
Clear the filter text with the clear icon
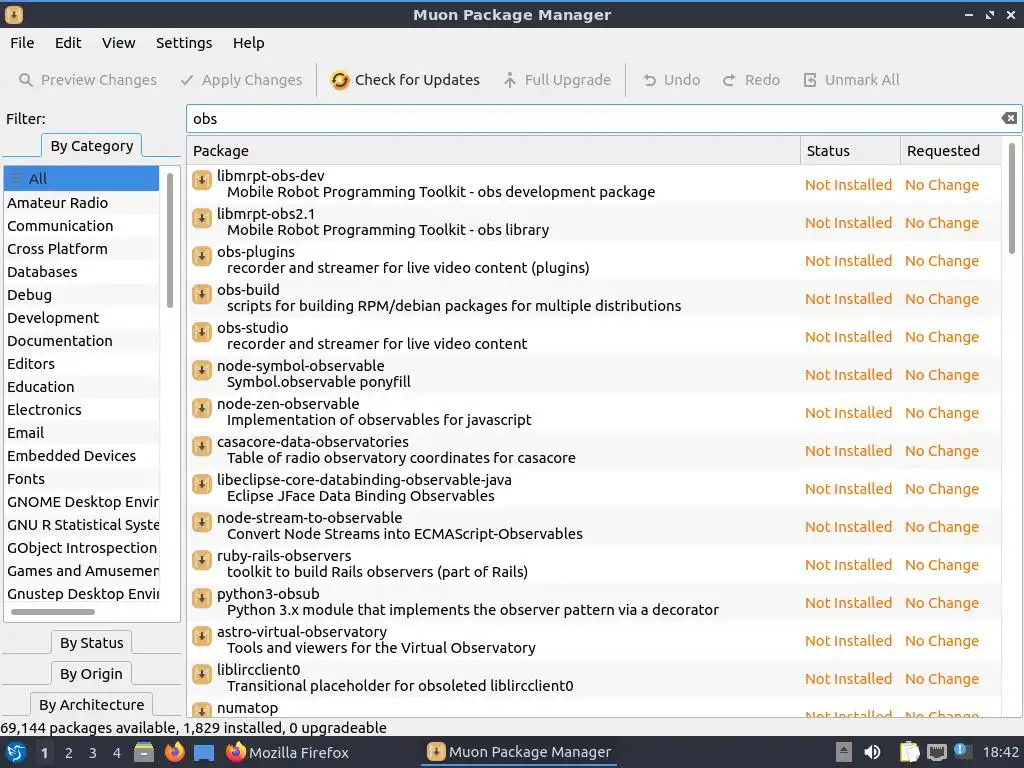(1009, 118)
